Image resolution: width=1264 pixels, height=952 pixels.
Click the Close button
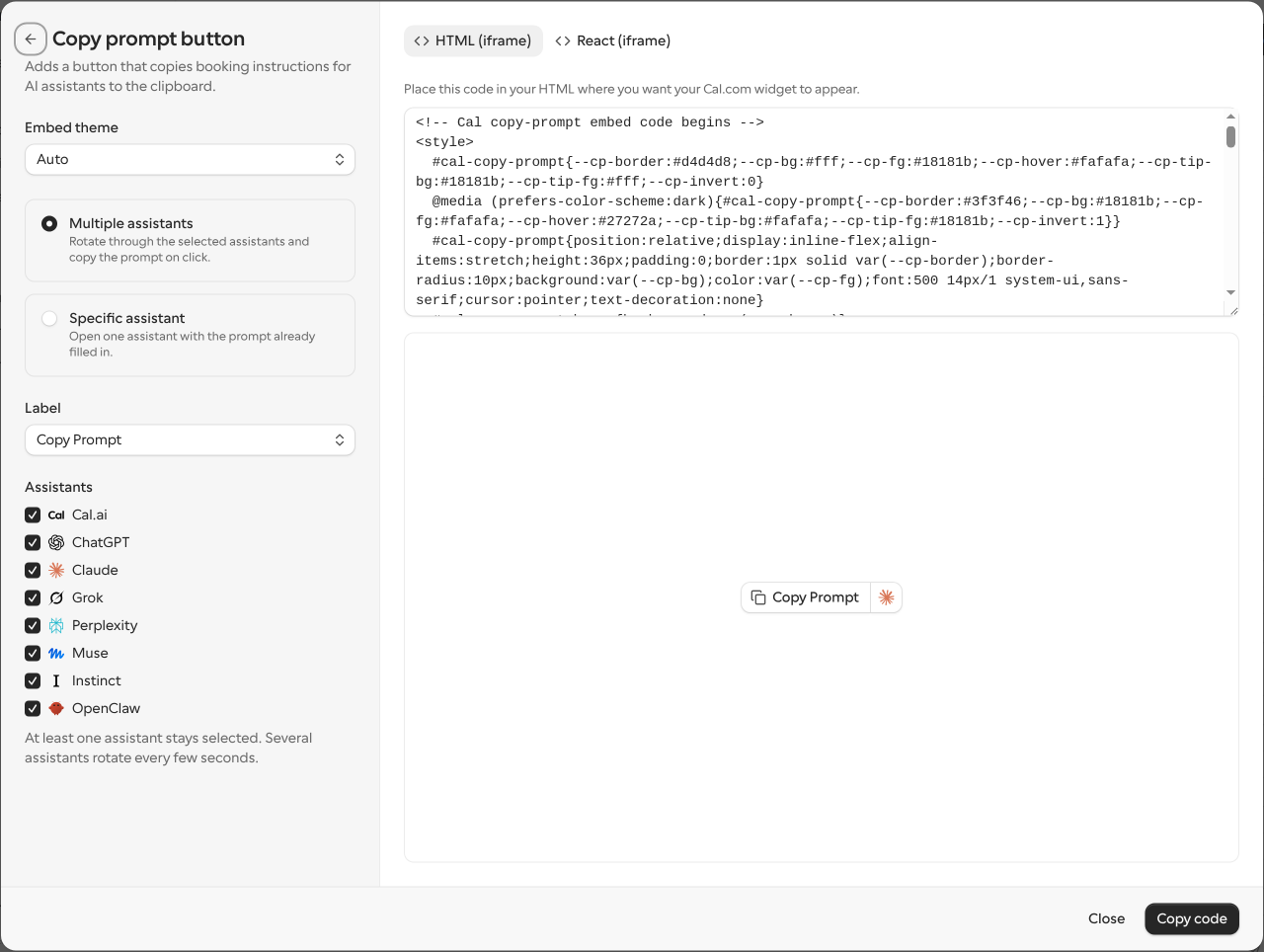(1106, 918)
